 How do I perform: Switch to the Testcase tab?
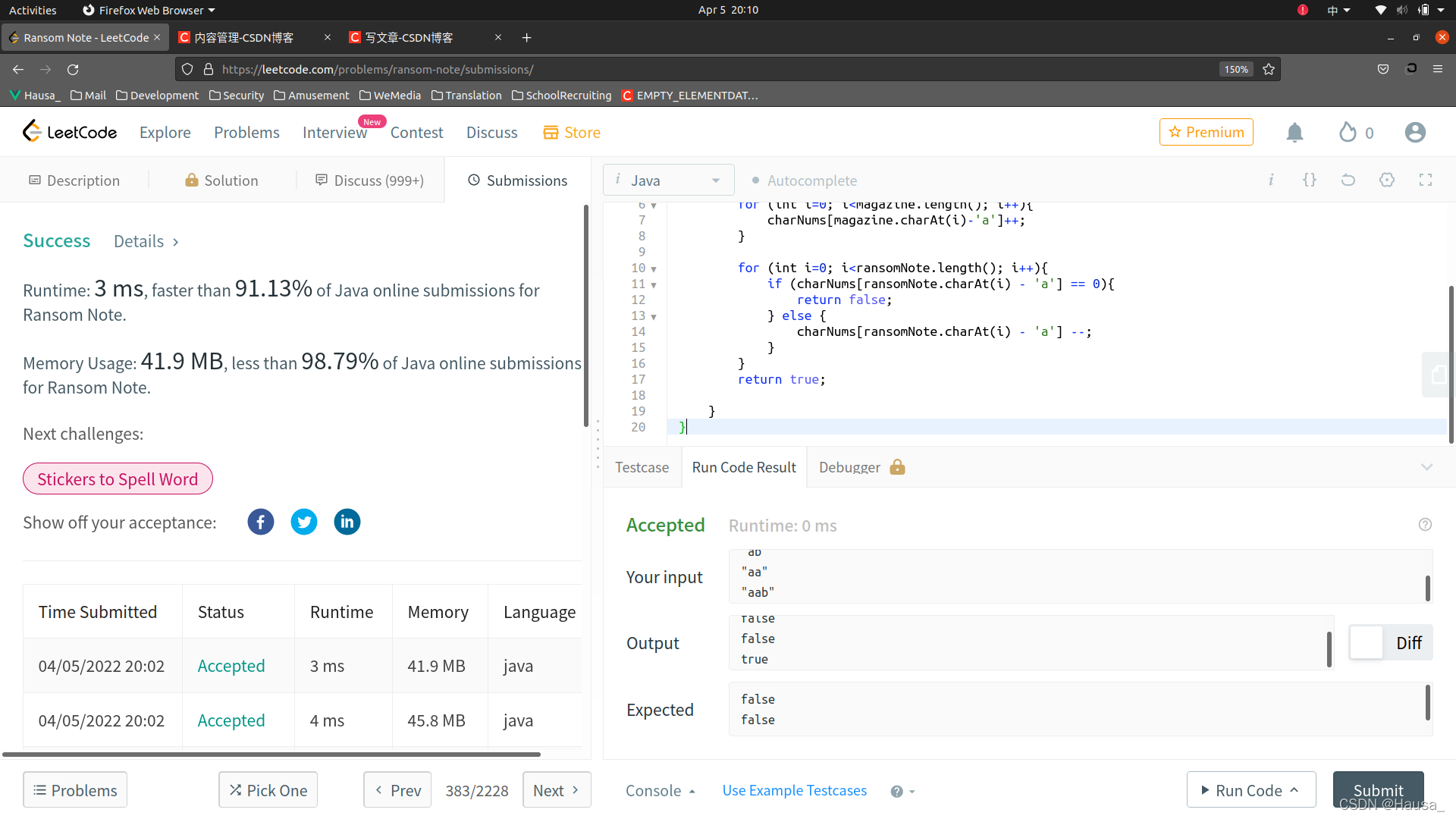click(641, 466)
